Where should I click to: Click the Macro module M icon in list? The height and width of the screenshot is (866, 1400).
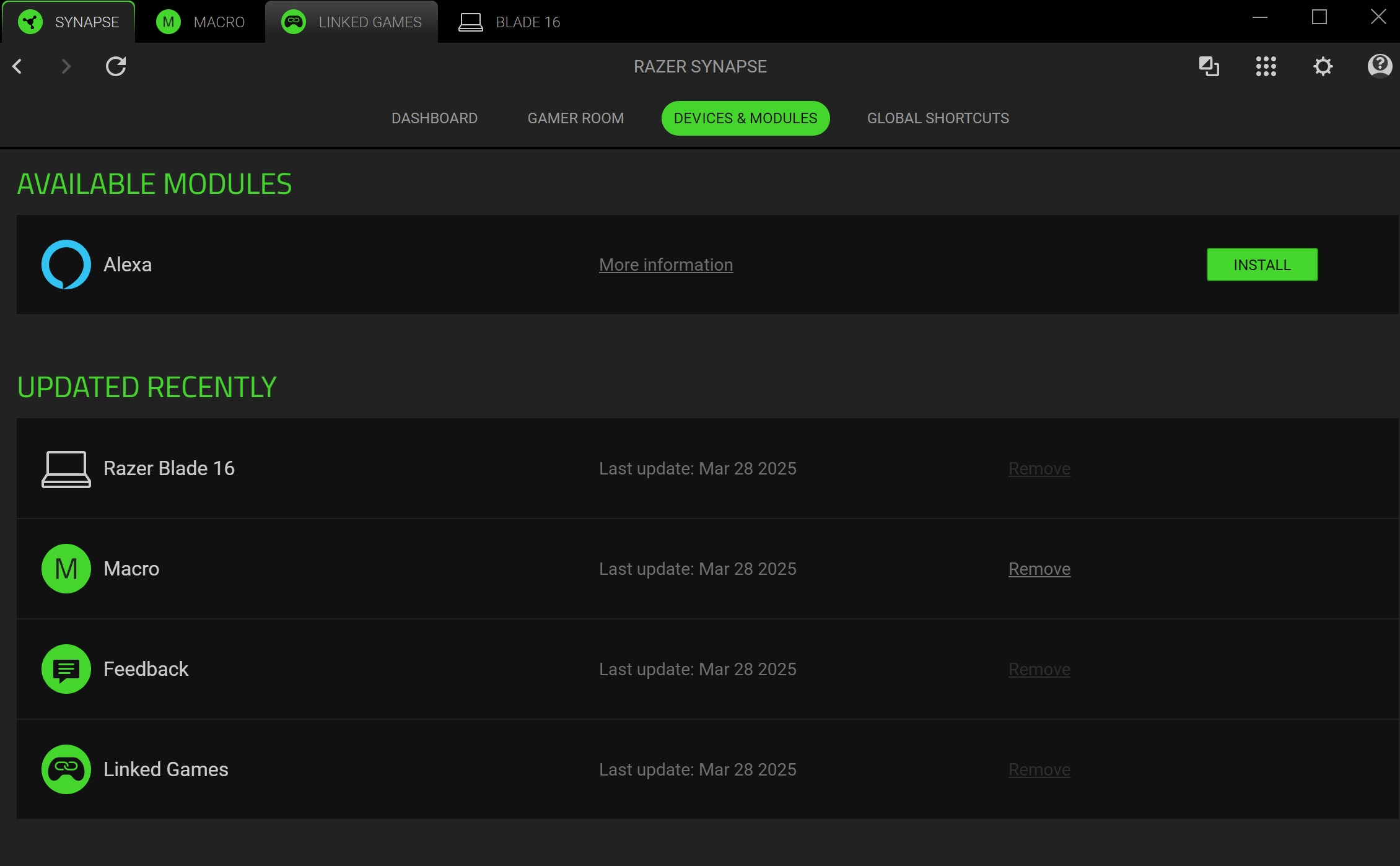coord(66,569)
